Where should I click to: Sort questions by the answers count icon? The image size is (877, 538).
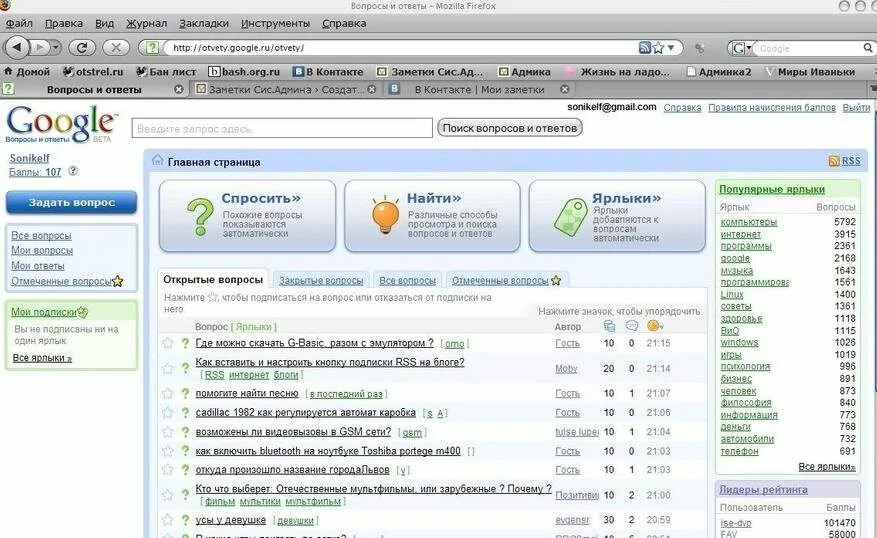click(609, 326)
